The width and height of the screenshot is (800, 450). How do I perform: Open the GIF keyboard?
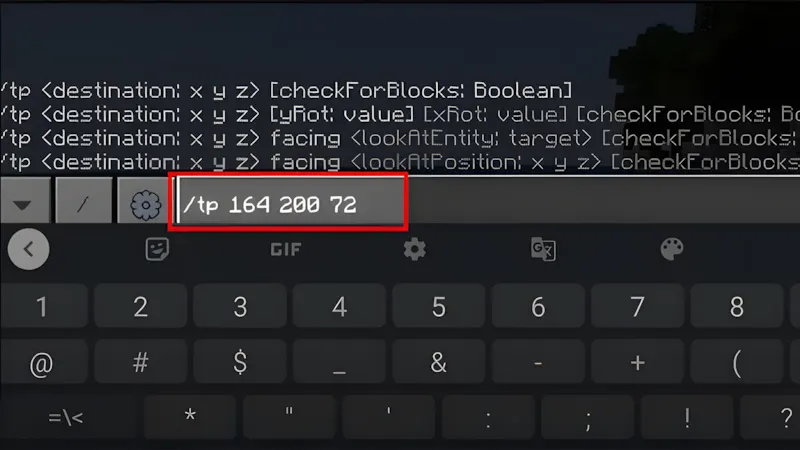(286, 249)
